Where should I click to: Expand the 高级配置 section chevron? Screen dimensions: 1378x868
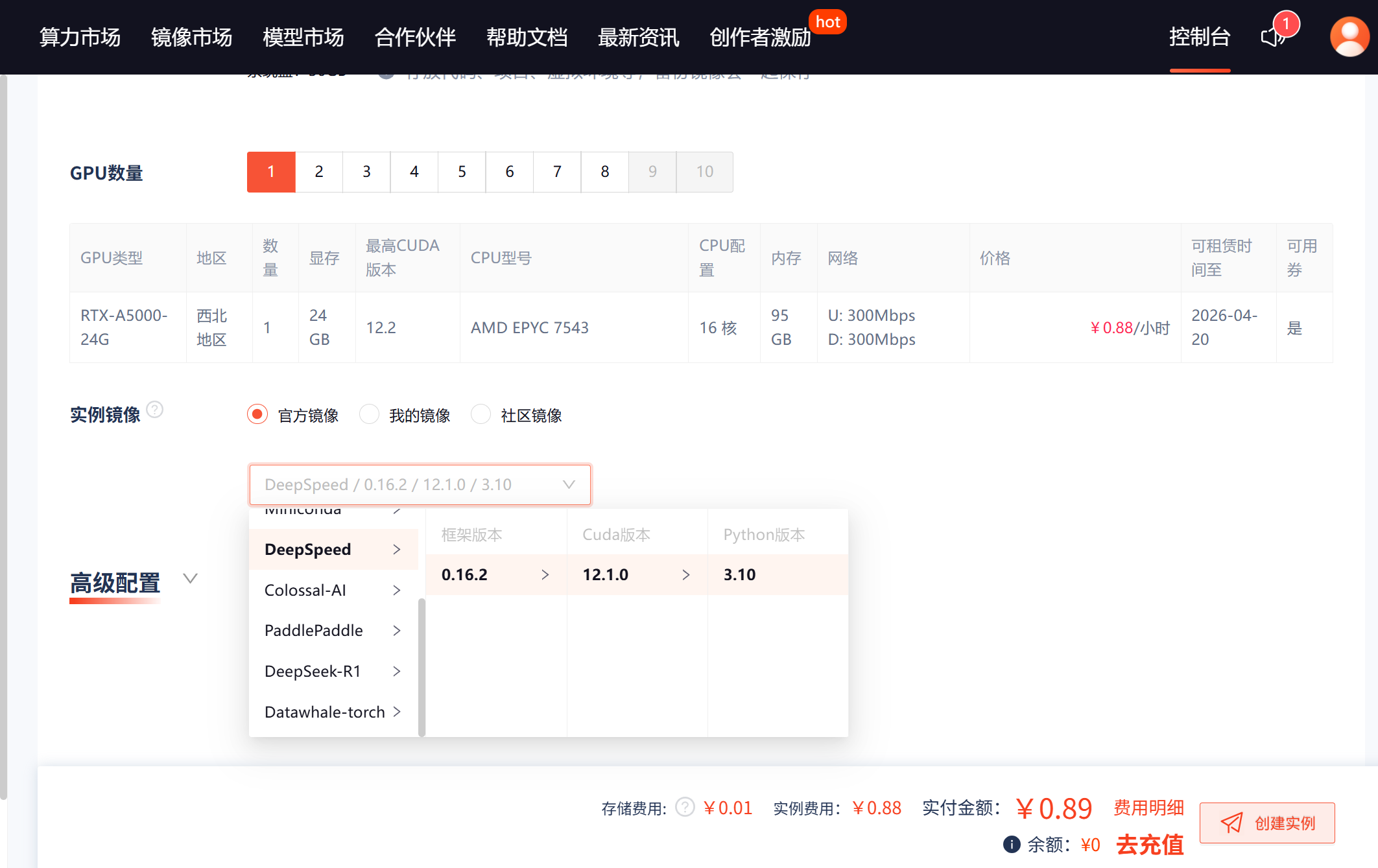(190, 578)
